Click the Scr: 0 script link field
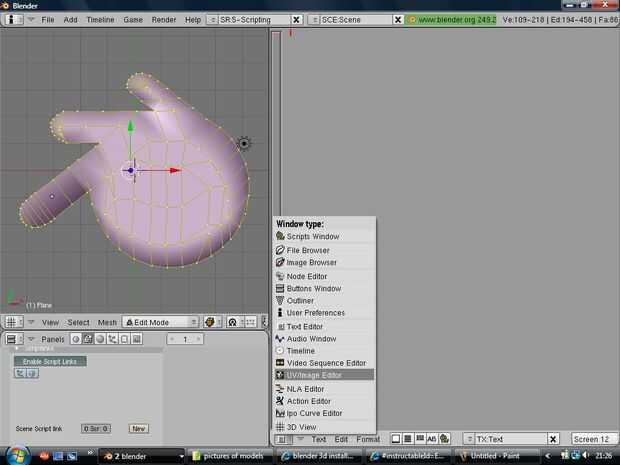620x465 pixels. pos(96,429)
